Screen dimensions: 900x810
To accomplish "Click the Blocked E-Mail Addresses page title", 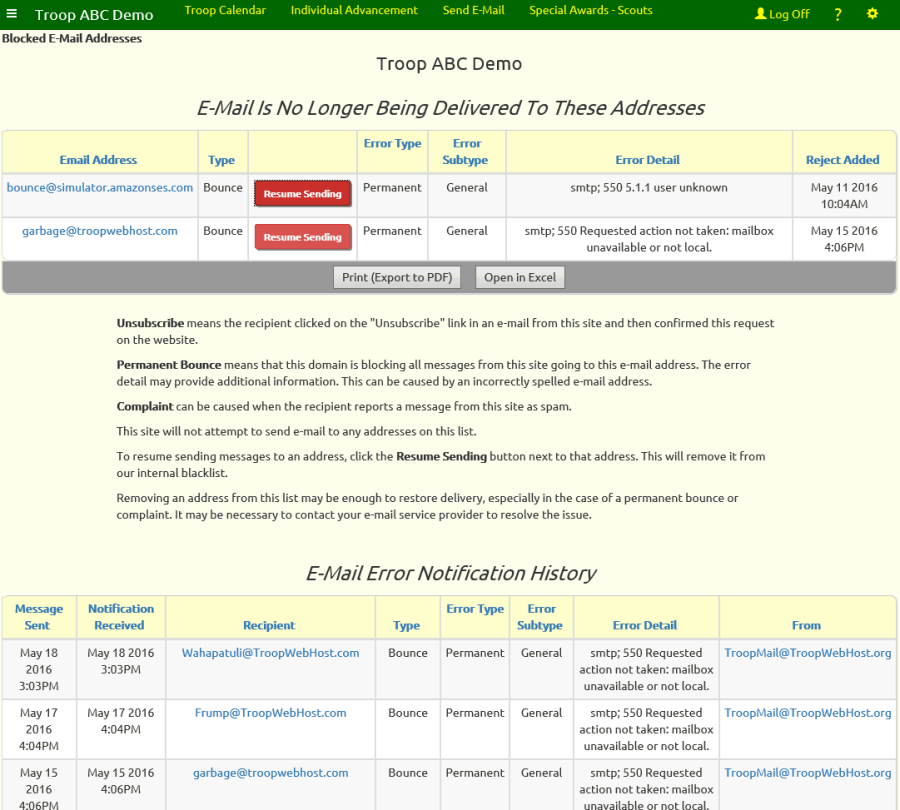I will [72, 38].
